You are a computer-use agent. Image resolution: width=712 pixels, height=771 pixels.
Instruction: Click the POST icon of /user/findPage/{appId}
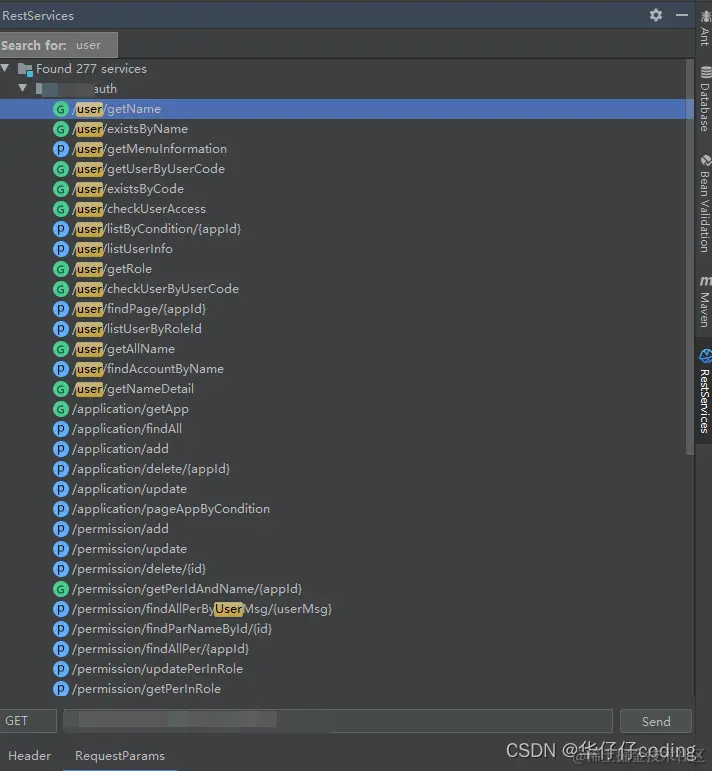tap(60, 309)
